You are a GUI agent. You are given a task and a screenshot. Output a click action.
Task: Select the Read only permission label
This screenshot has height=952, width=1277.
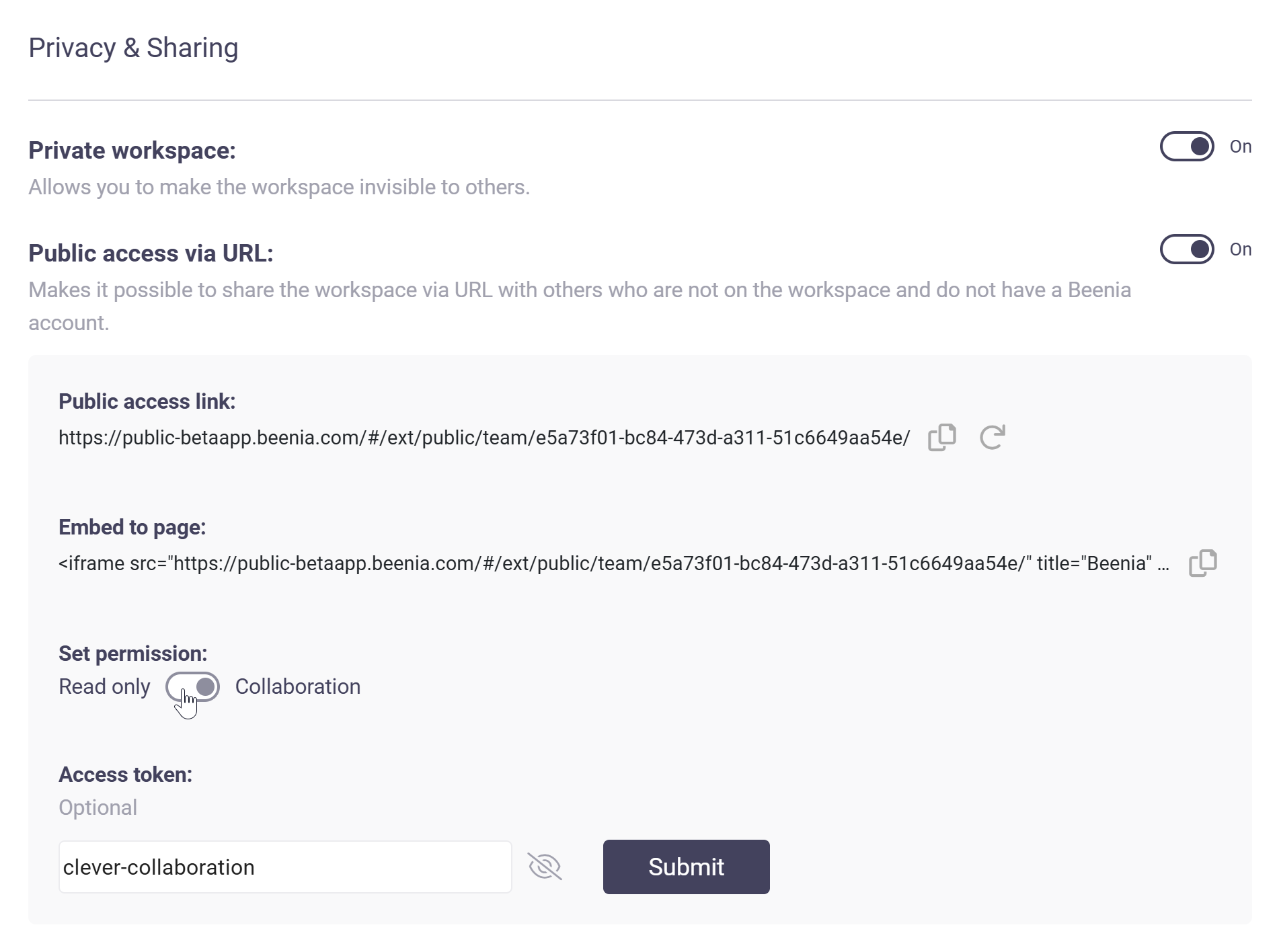coord(104,686)
